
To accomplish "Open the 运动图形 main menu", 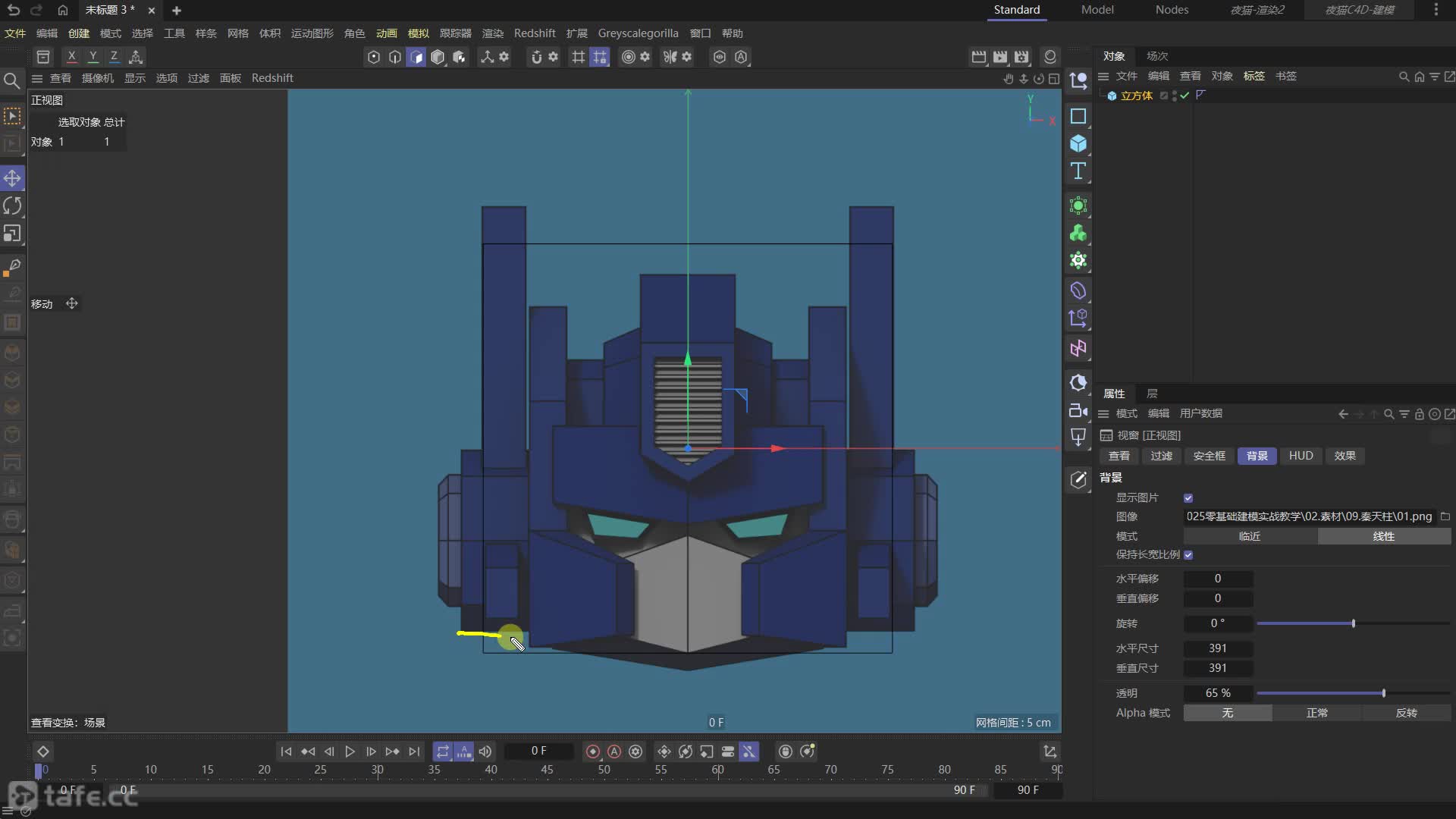I will [312, 33].
